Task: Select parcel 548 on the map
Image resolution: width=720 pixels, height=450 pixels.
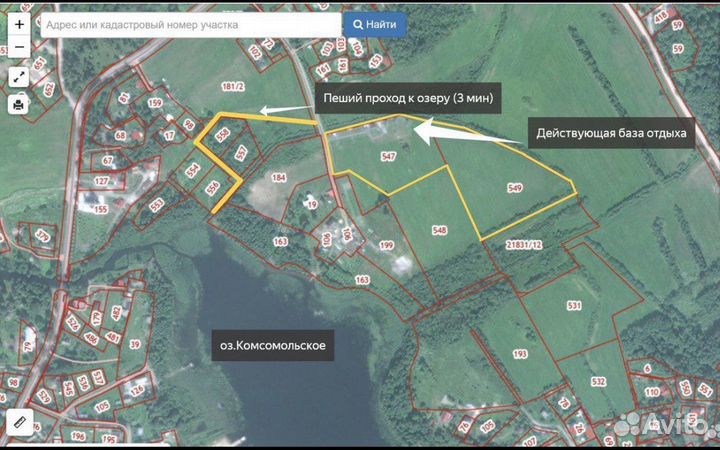Action: 439,229
